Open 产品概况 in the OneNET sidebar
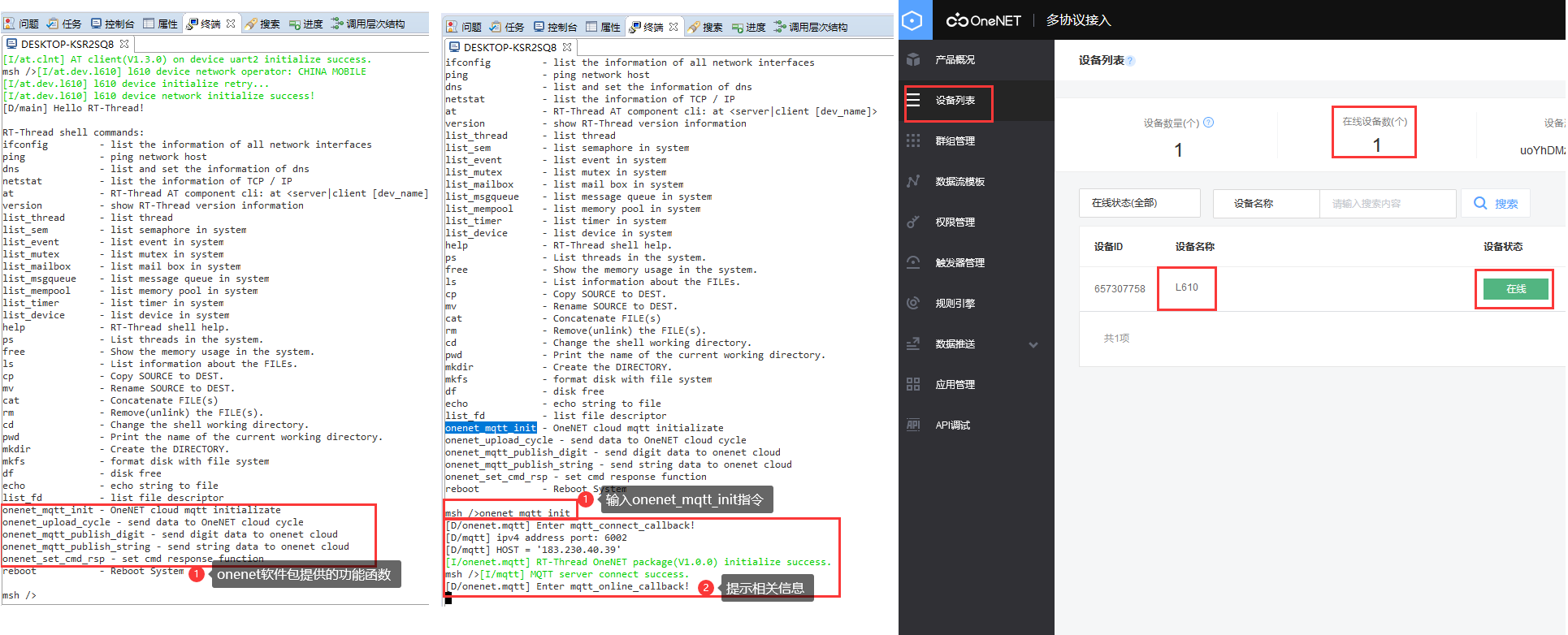The image size is (1568, 635). 955,60
